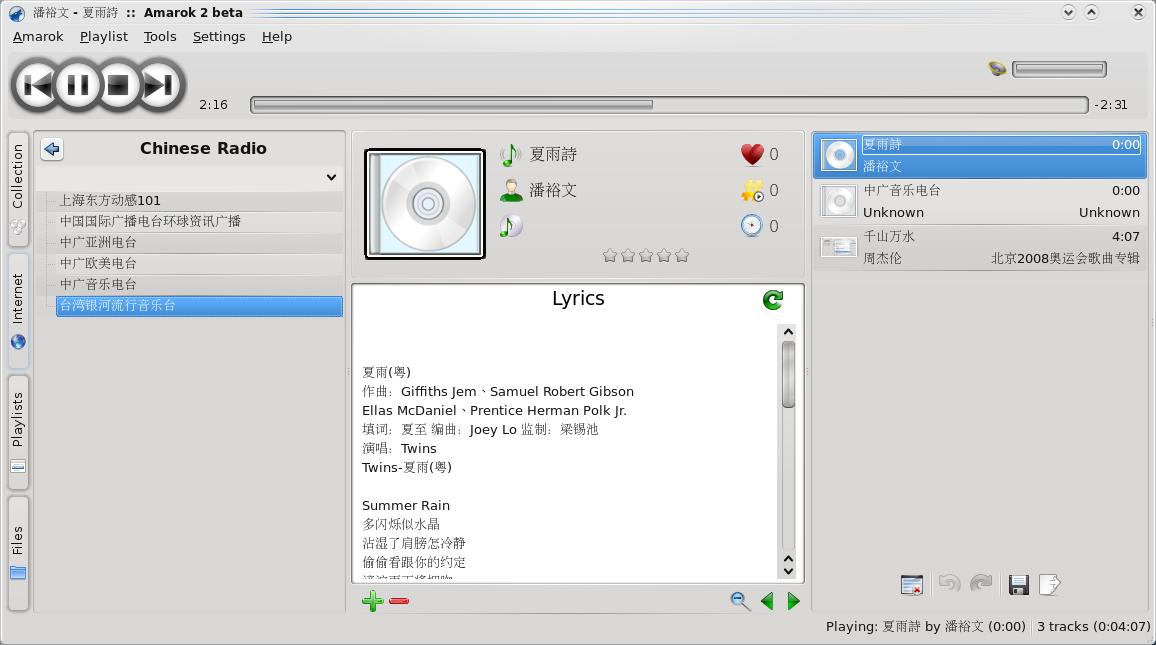Open the Playlist menu

[x=103, y=36]
